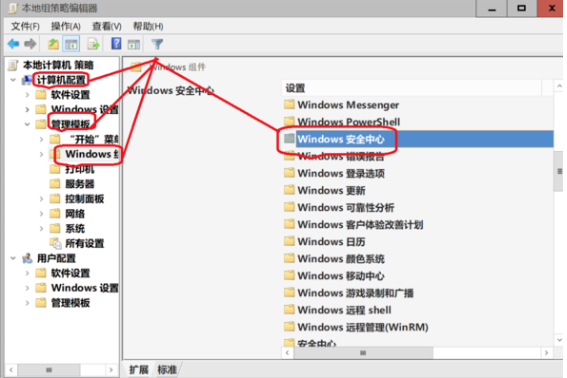Click the Filter funnel toolbar icon
The image size is (567, 378).
coord(157,44)
